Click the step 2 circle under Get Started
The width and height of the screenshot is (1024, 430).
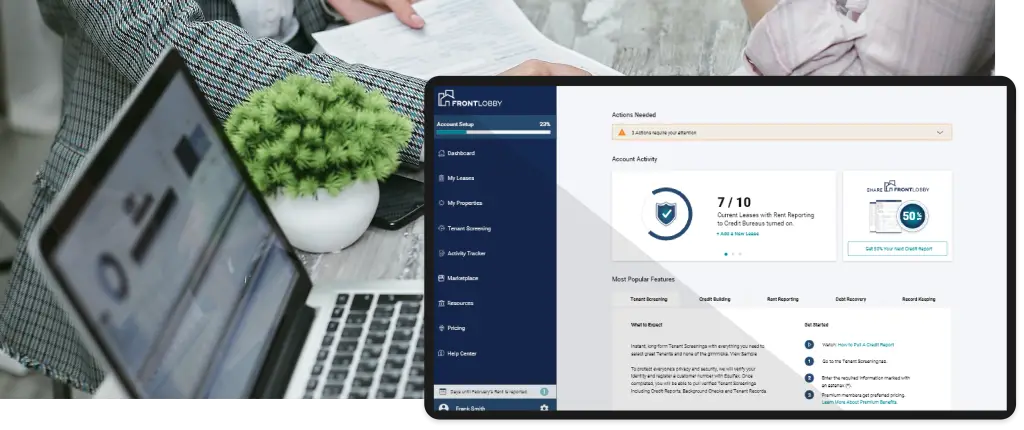809,378
